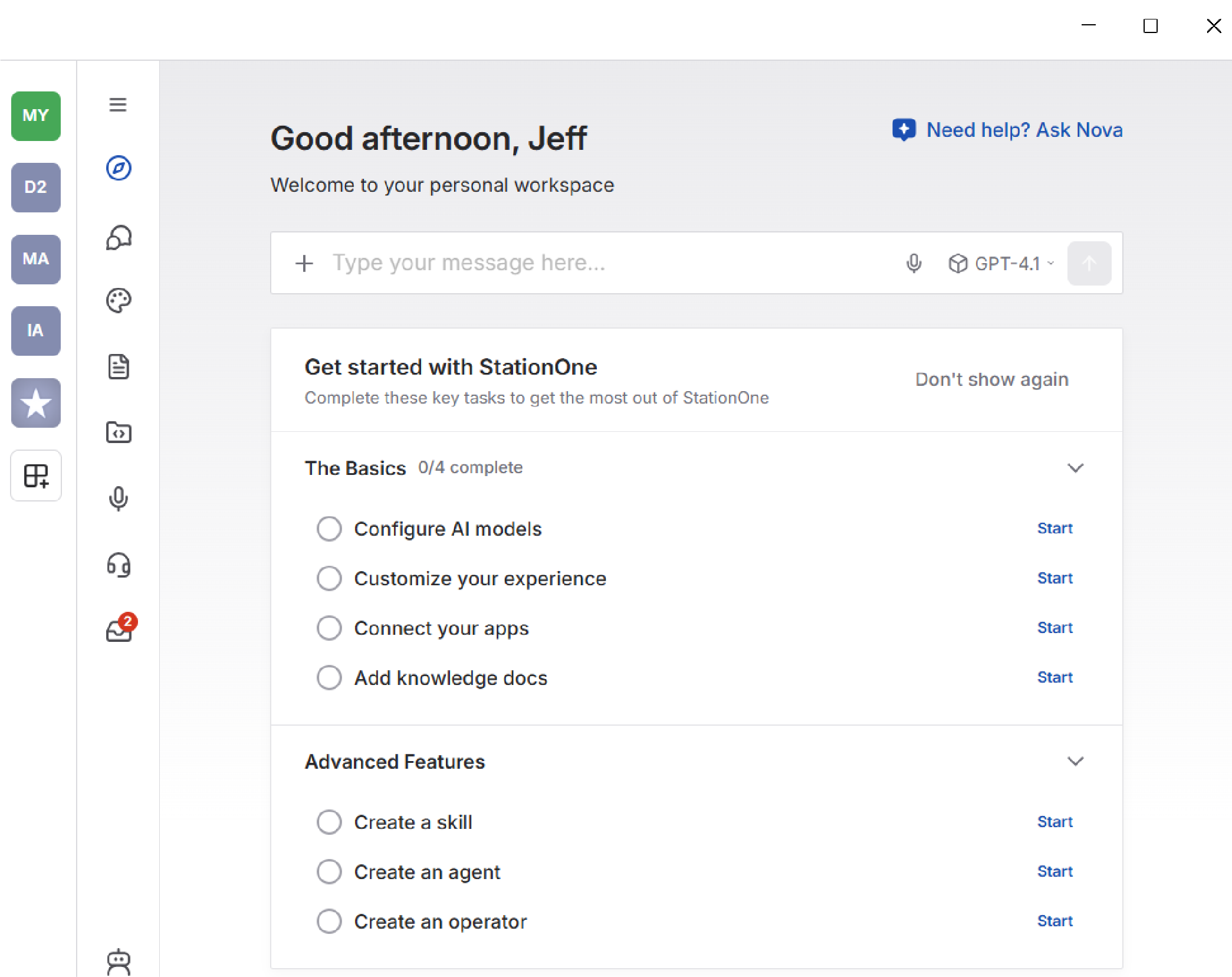Open the document page icon in sidebar

pos(119,367)
